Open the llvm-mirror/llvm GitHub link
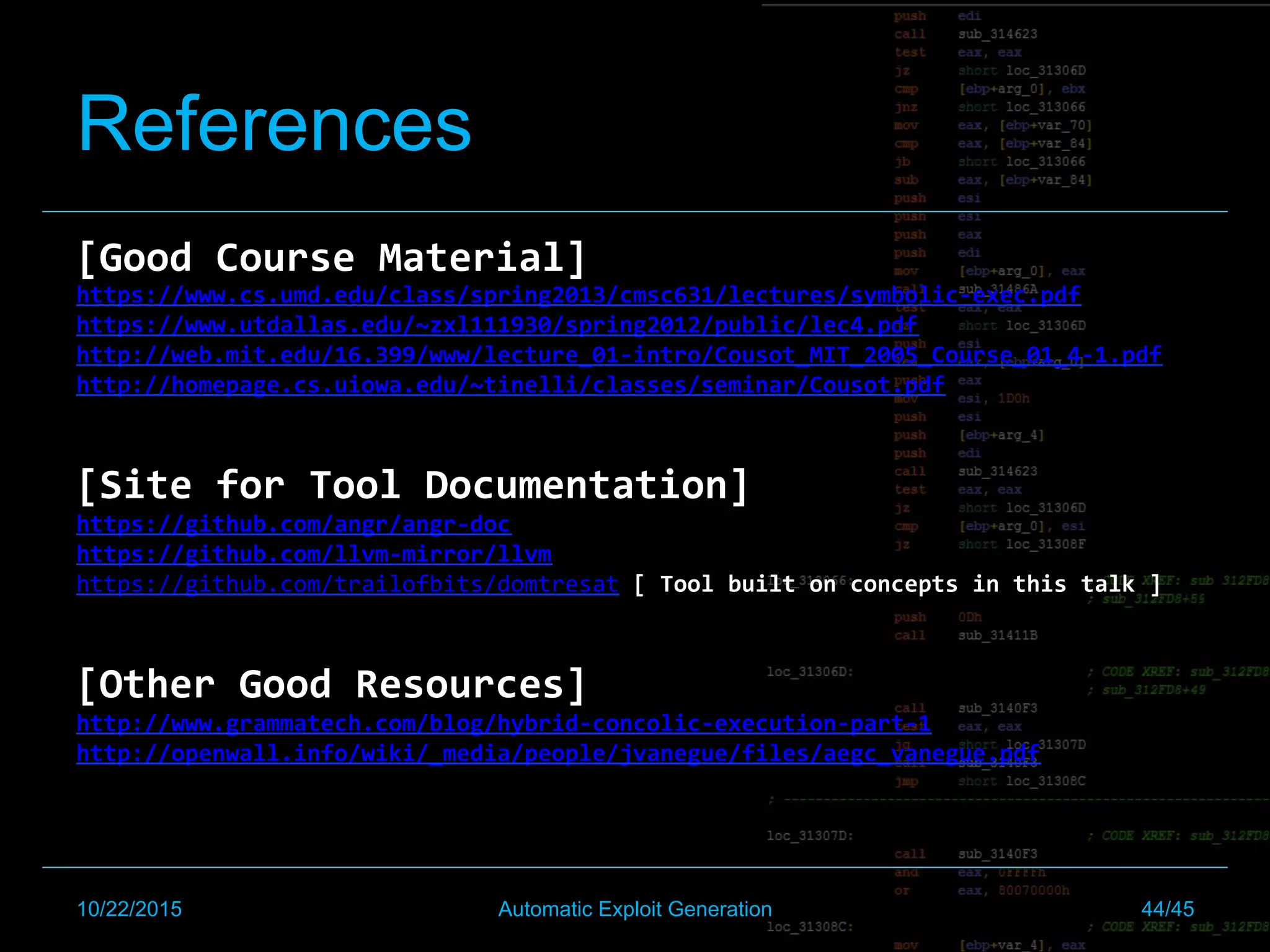 point(314,554)
